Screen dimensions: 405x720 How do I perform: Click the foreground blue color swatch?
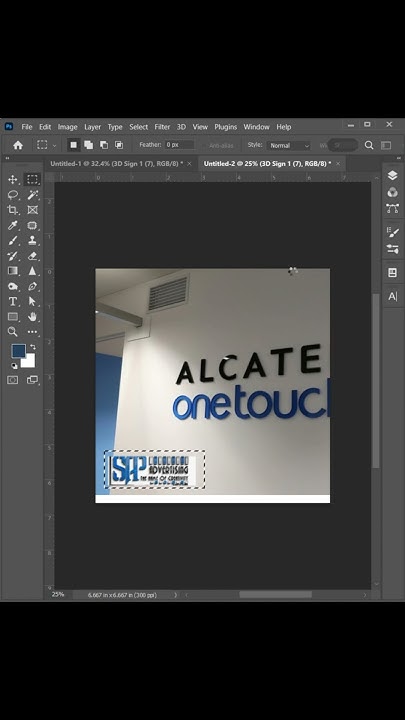(x=18, y=351)
